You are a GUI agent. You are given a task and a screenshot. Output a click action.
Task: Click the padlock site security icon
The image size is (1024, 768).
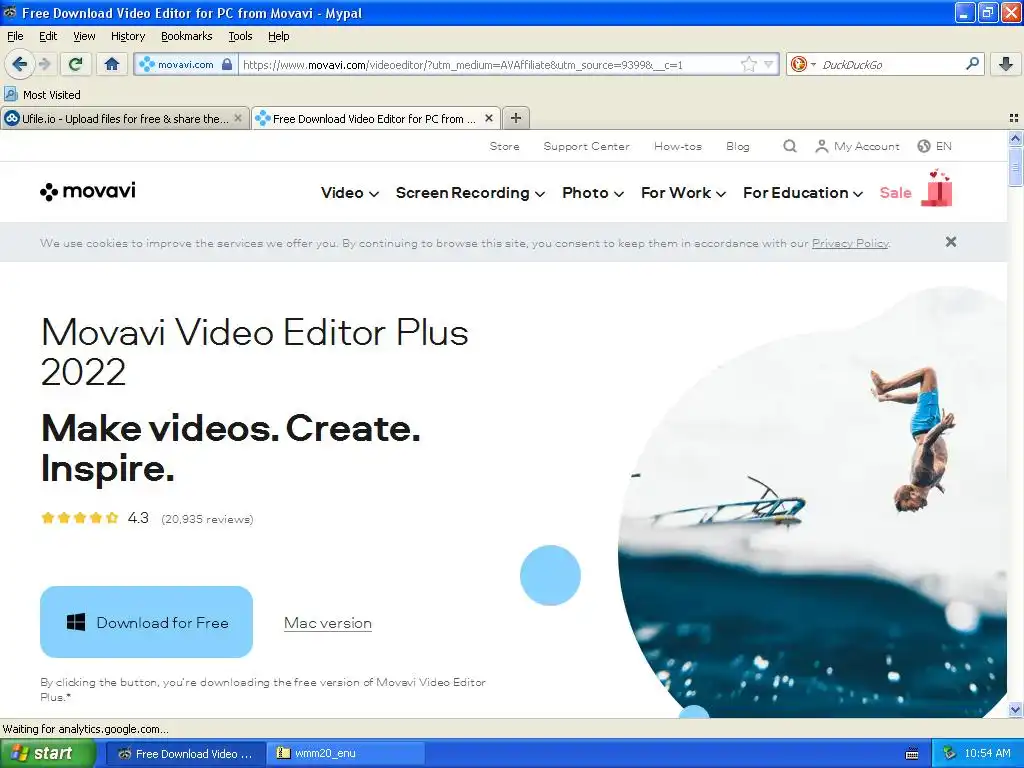227,64
